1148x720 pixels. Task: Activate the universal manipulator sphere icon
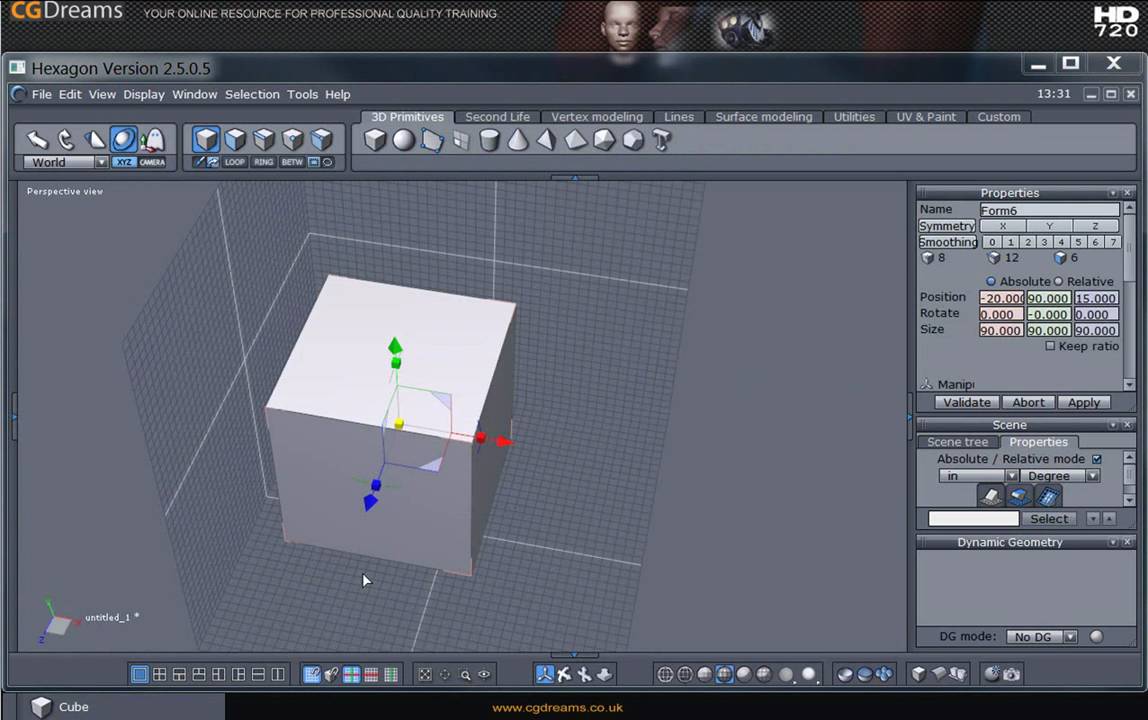pyautogui.click(x=124, y=139)
